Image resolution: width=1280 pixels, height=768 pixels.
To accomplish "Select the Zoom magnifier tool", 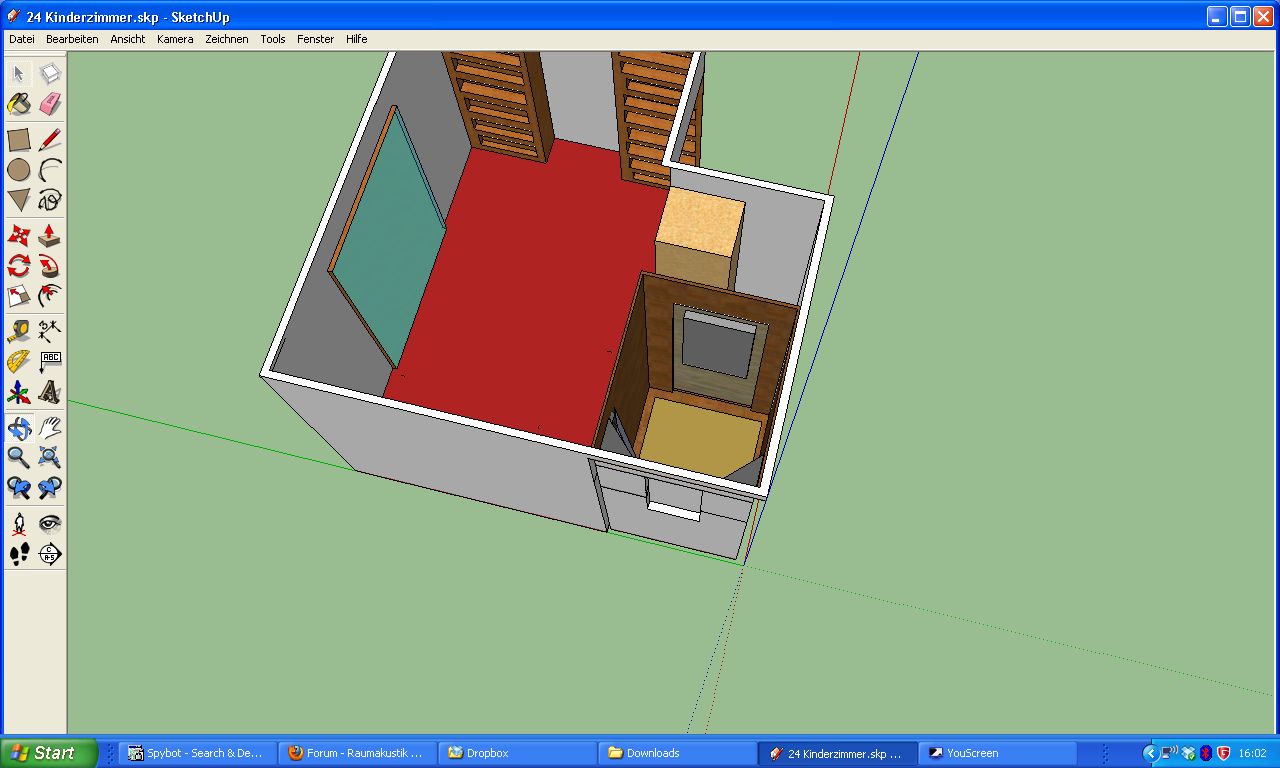I will tap(19, 458).
